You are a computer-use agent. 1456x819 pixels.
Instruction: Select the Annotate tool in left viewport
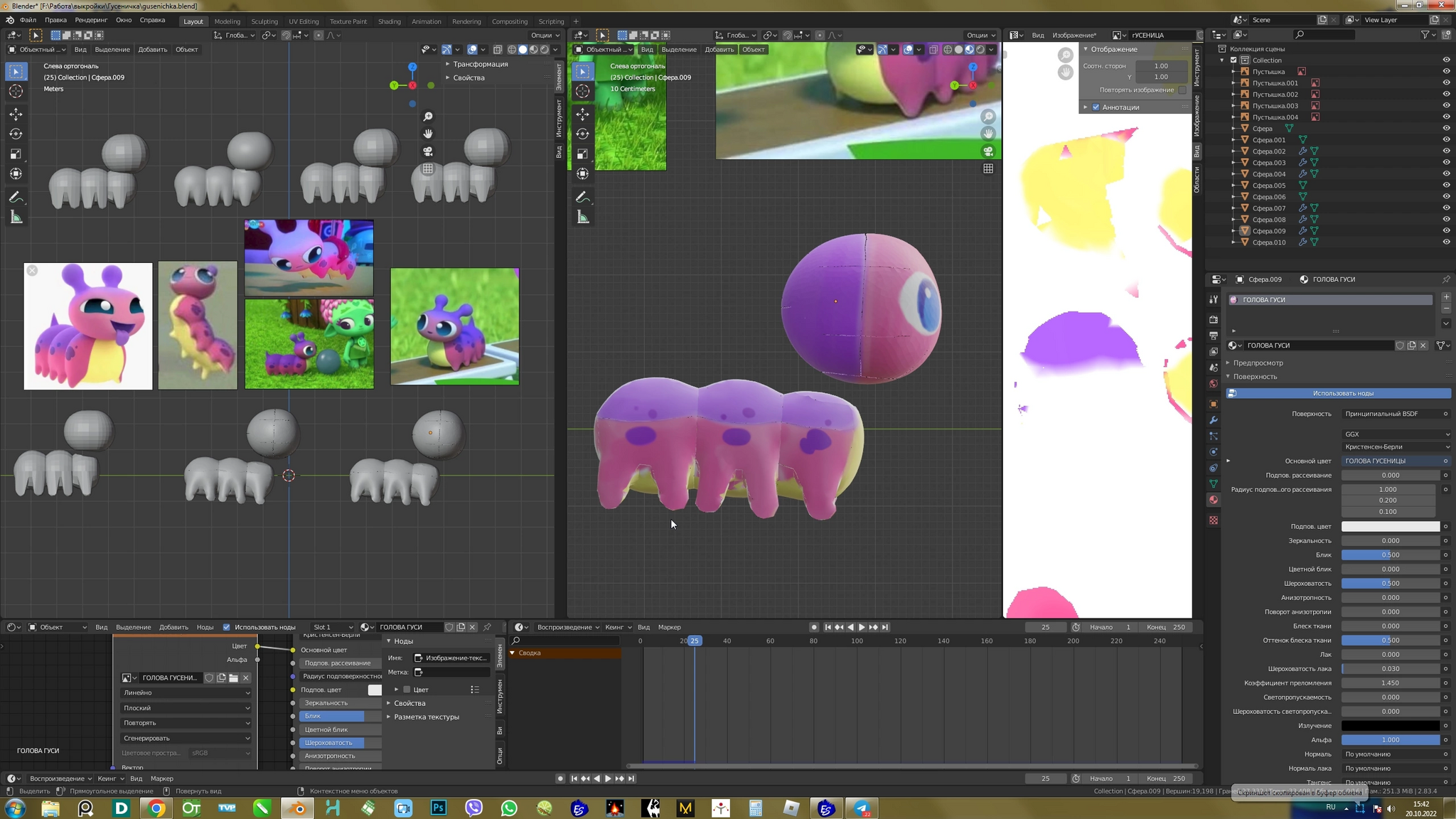tap(16, 197)
